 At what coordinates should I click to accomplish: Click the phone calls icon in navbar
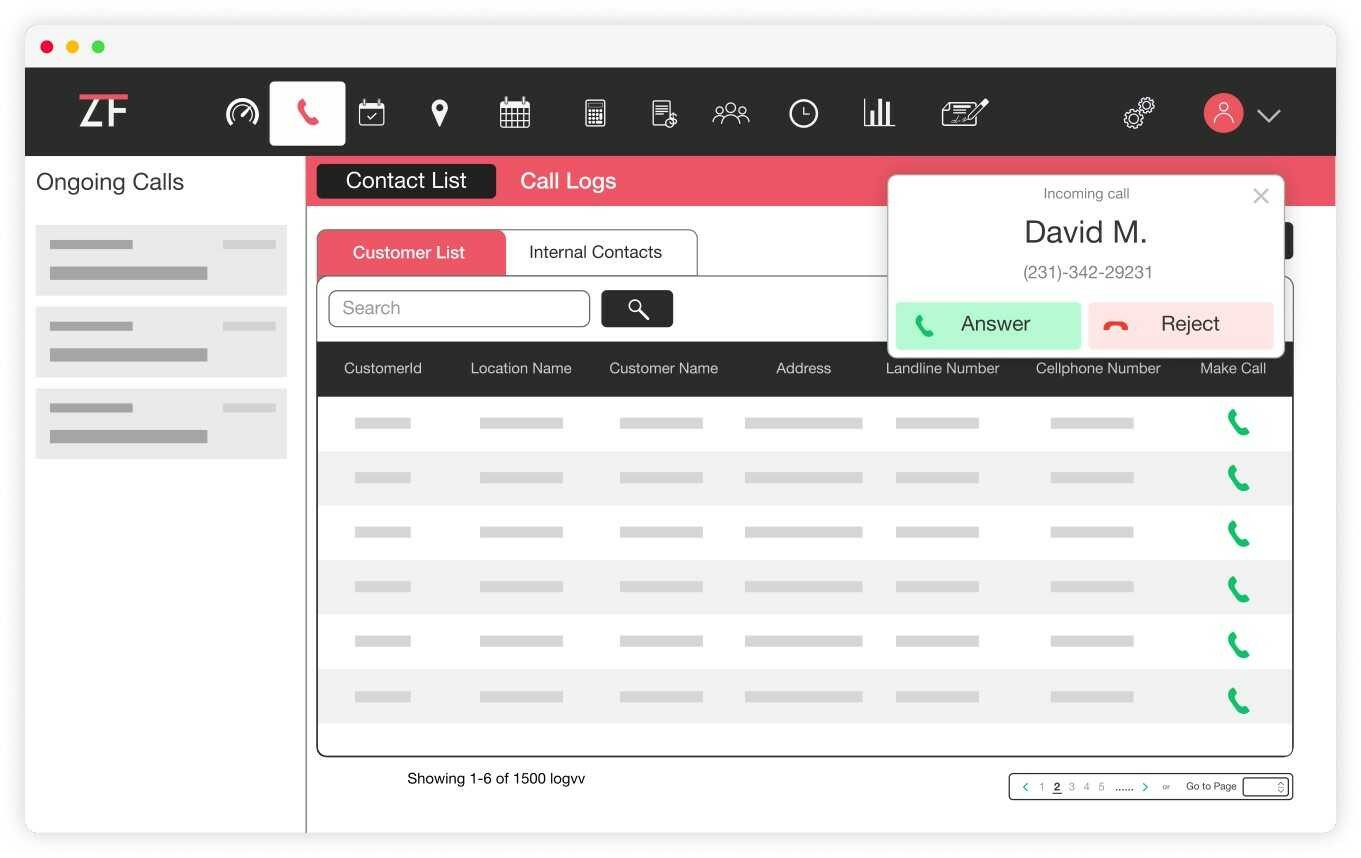coord(307,113)
